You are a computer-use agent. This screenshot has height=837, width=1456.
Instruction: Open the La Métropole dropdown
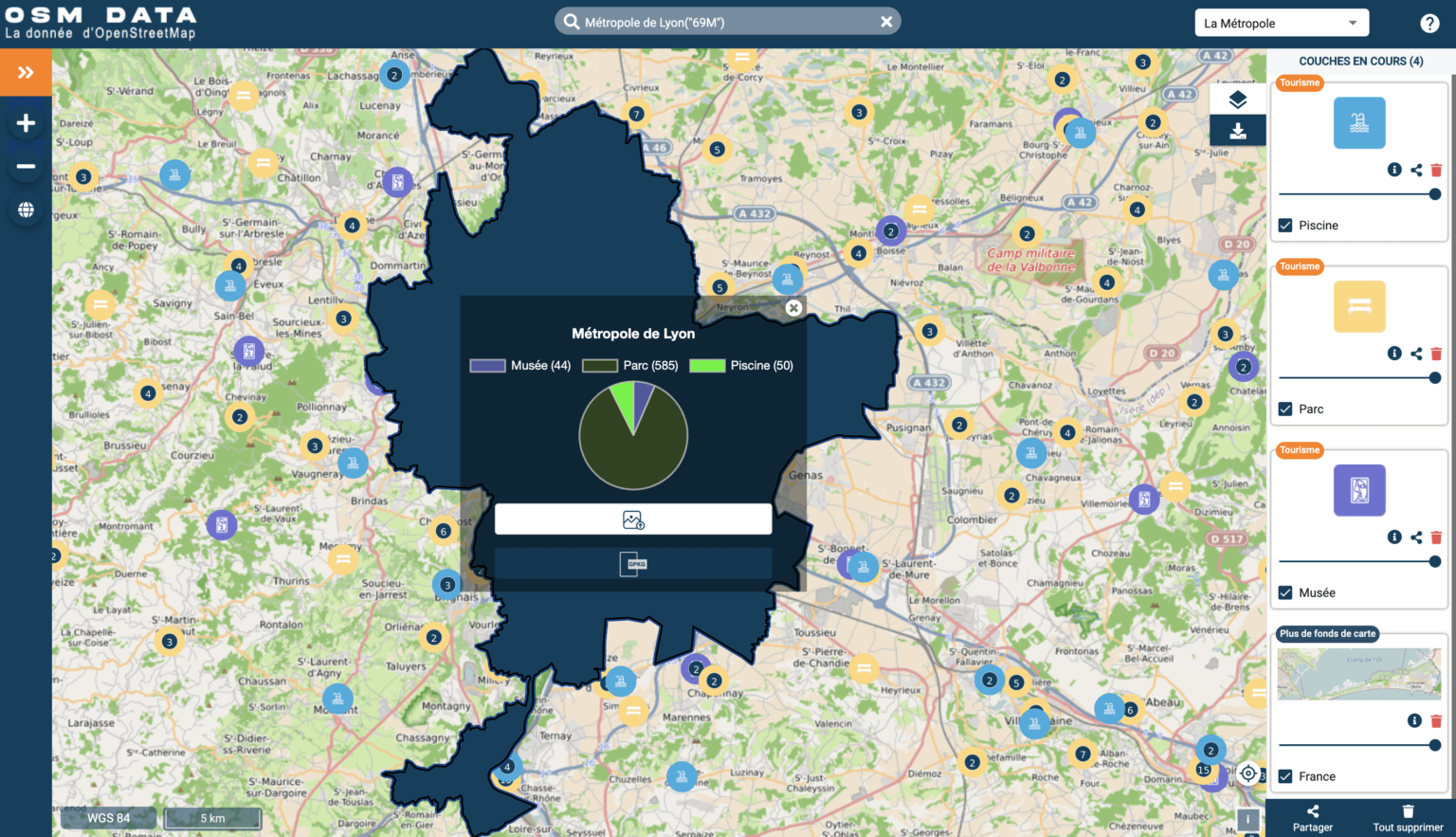(x=1282, y=22)
